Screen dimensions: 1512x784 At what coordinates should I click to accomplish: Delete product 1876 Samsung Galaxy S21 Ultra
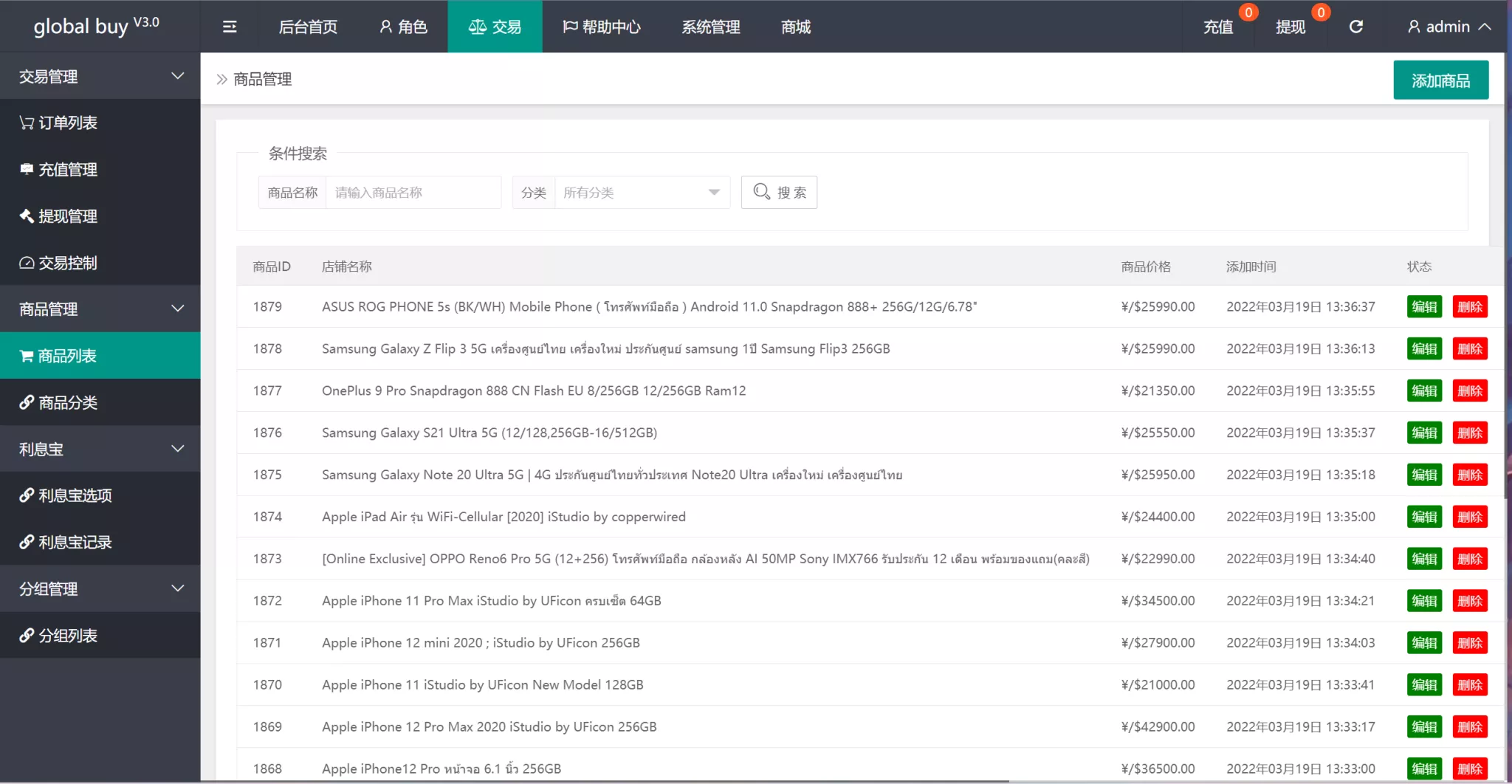click(x=1469, y=433)
